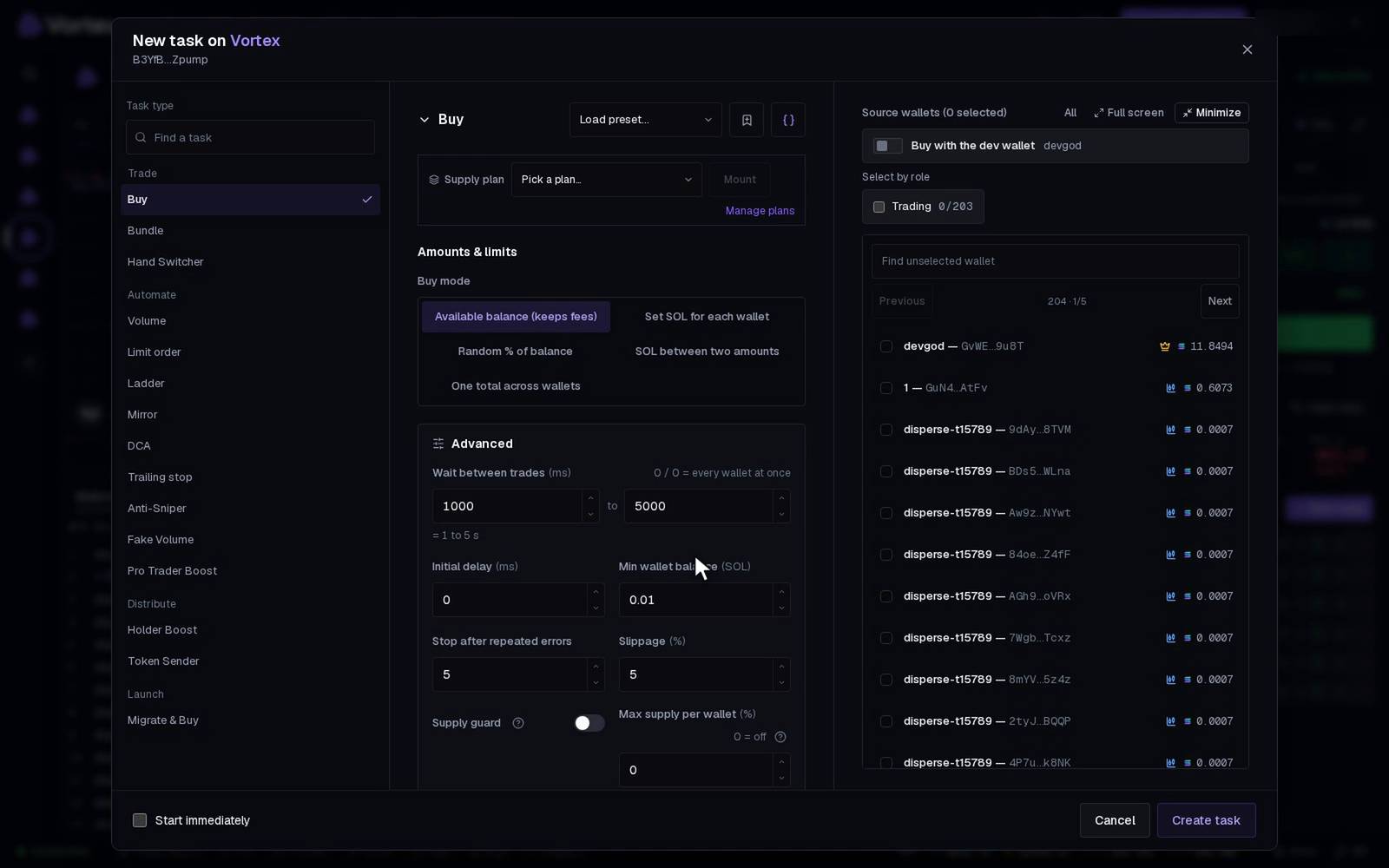Open the JSON braces editor icon

788,120
